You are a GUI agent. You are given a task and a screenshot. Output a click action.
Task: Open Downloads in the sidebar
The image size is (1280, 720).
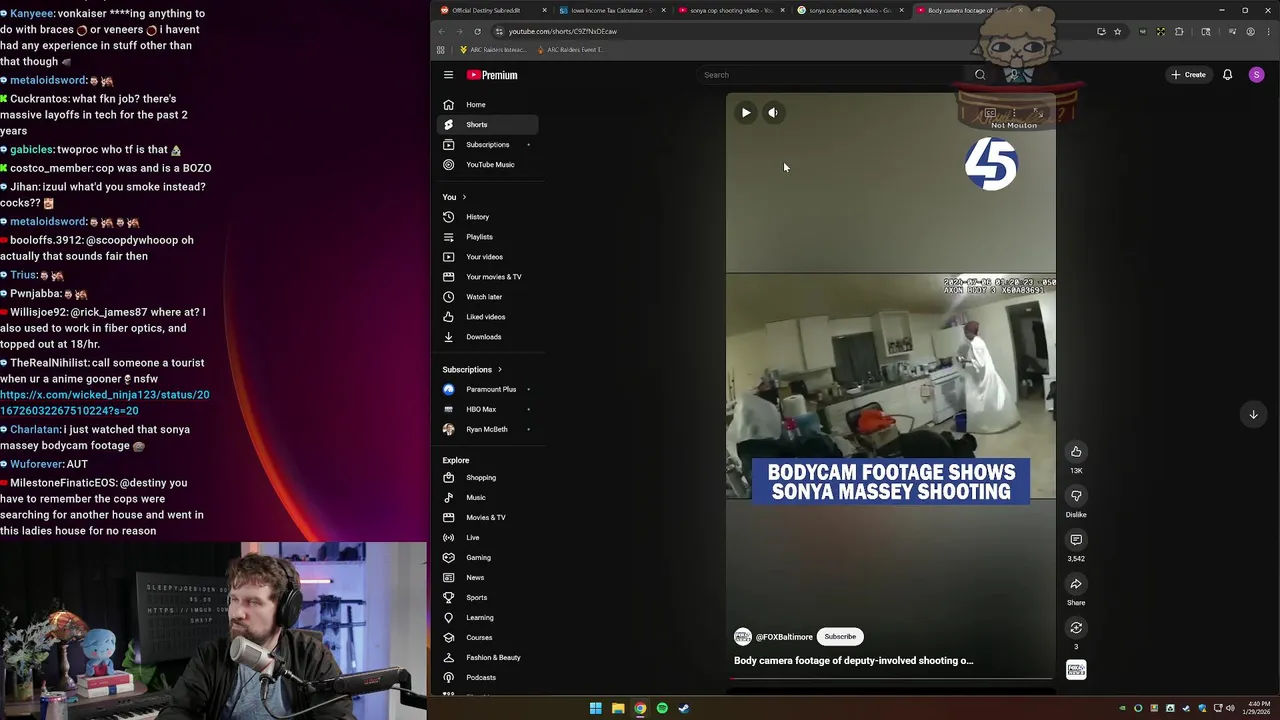tap(488, 337)
